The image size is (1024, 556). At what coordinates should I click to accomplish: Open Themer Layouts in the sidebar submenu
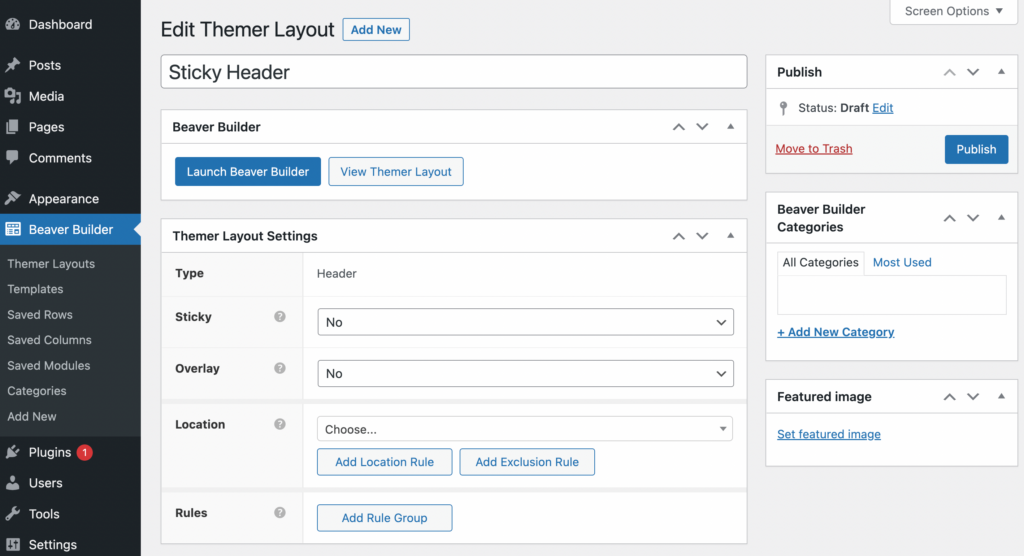click(51, 264)
